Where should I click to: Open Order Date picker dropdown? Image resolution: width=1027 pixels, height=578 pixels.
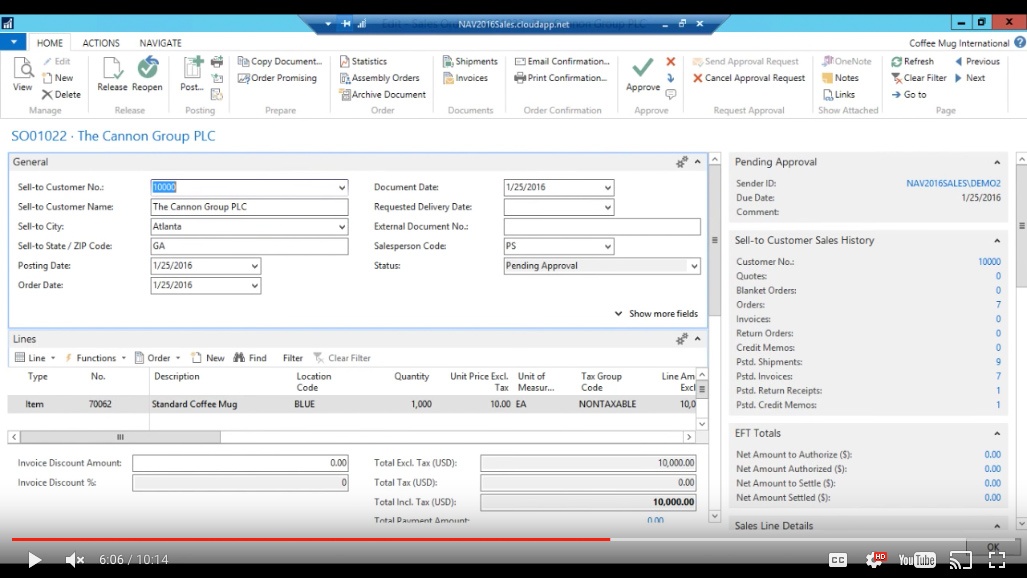pyautogui.click(x=255, y=286)
